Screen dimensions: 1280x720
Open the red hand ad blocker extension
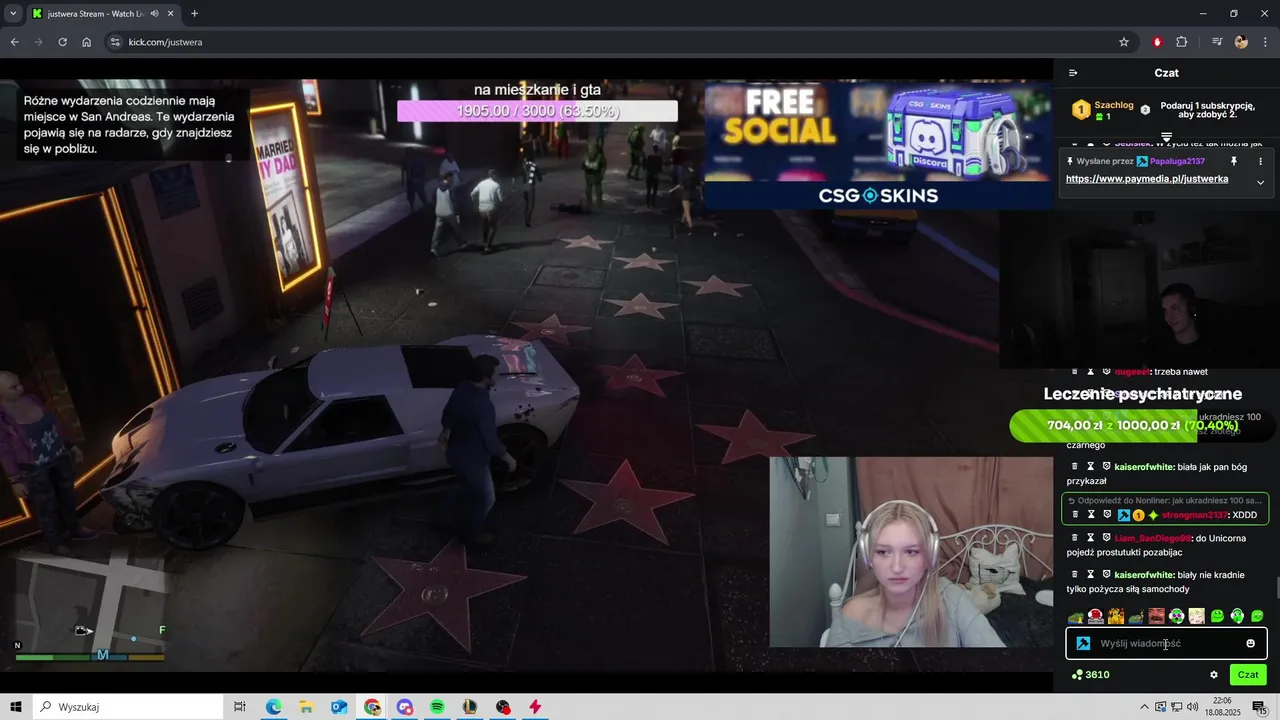pos(1157,42)
